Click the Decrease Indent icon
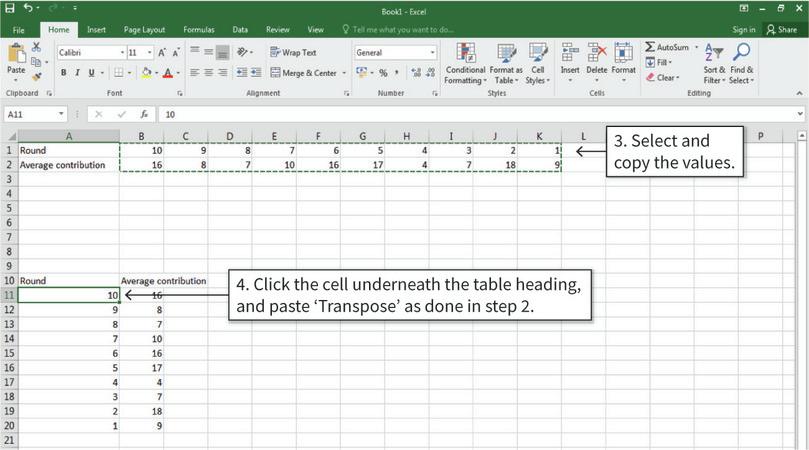 [x=241, y=73]
